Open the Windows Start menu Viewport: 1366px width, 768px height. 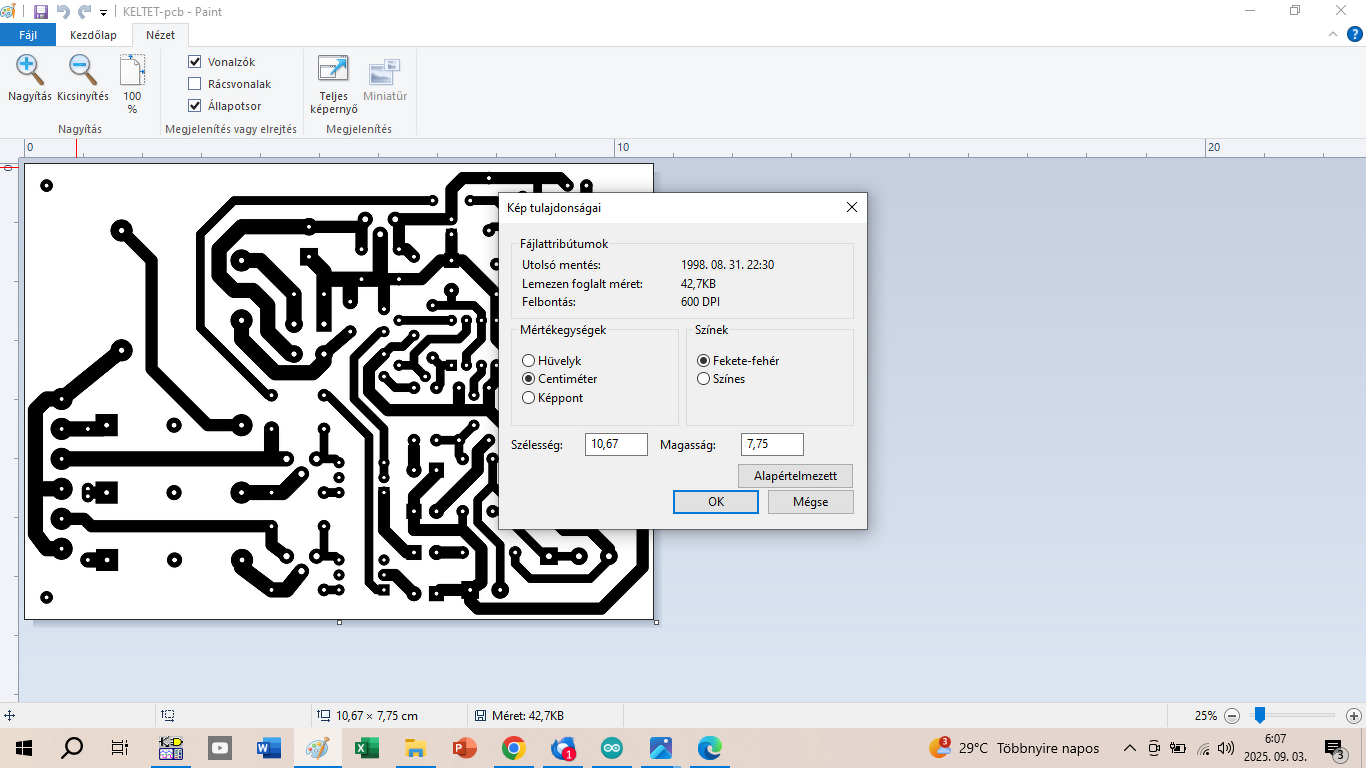click(x=23, y=747)
